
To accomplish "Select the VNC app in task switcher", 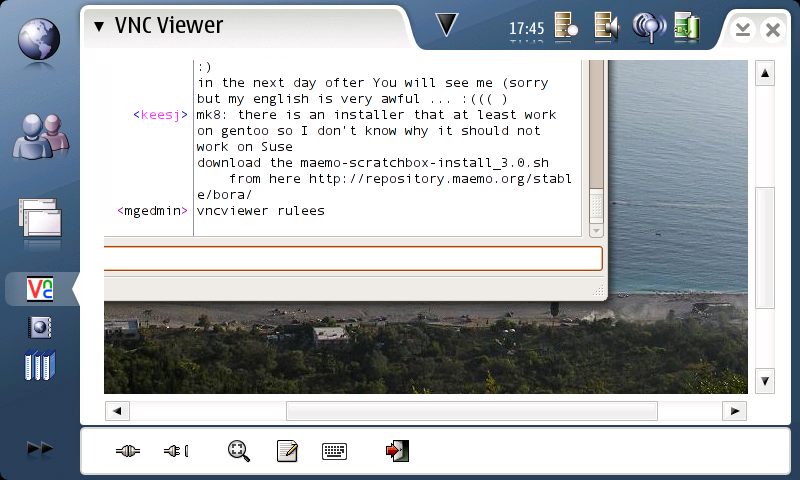I will [40, 289].
